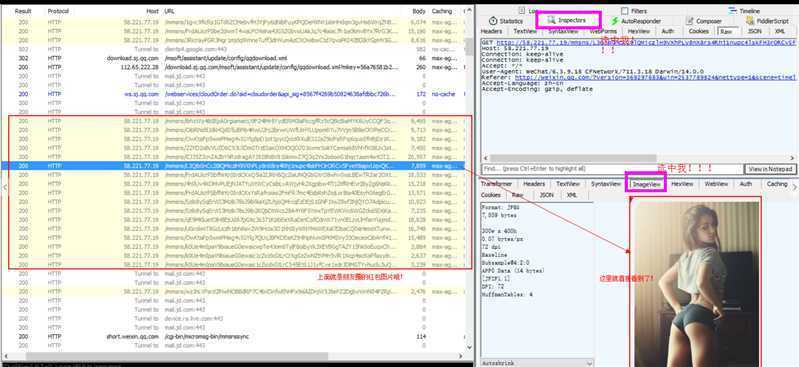
Task: Sort sessions by URL column header
Action: click(170, 11)
